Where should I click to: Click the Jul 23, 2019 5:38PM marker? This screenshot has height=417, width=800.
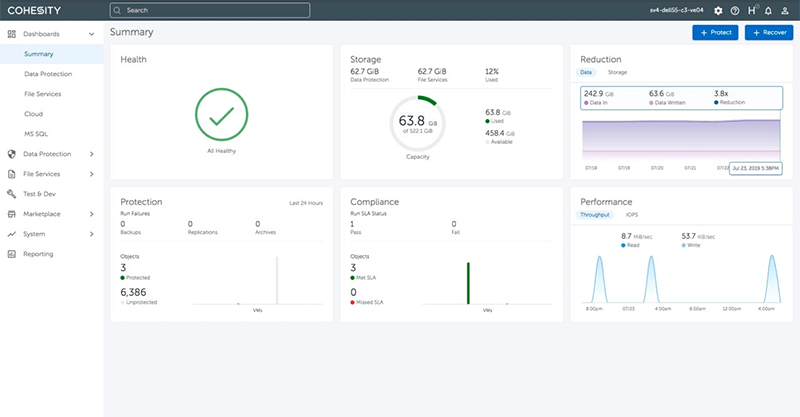[756, 168]
